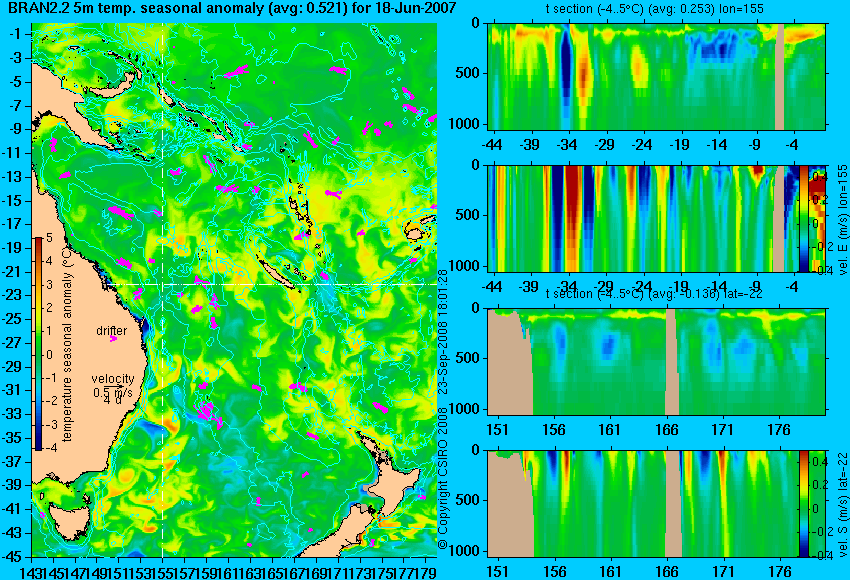Click the 't section' title ending with lat=-22
Viewport: 850px width, 580px height.
click(x=654, y=294)
